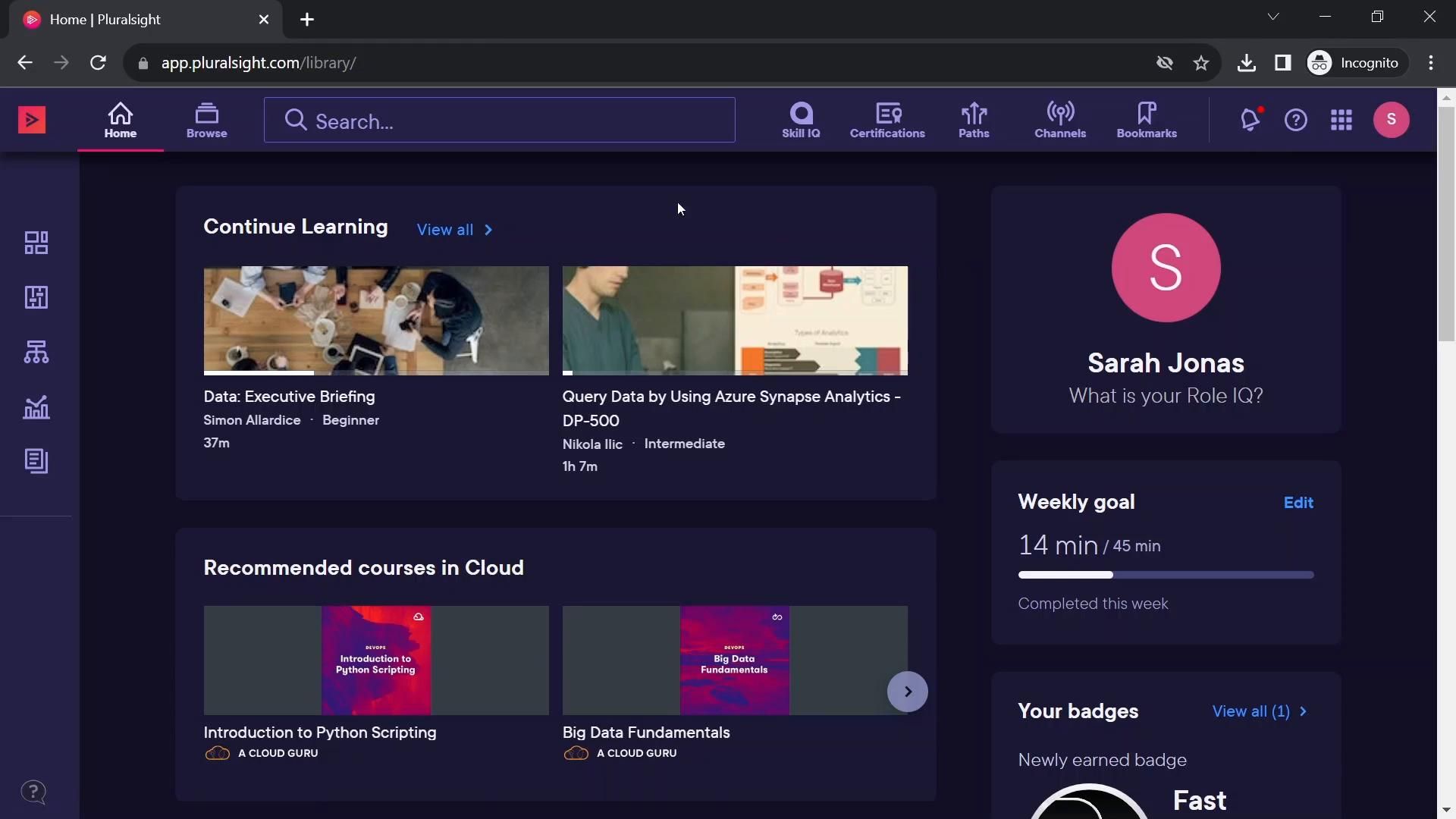1456x819 pixels.
Task: Bookmark this page with star icon
Action: (1201, 63)
